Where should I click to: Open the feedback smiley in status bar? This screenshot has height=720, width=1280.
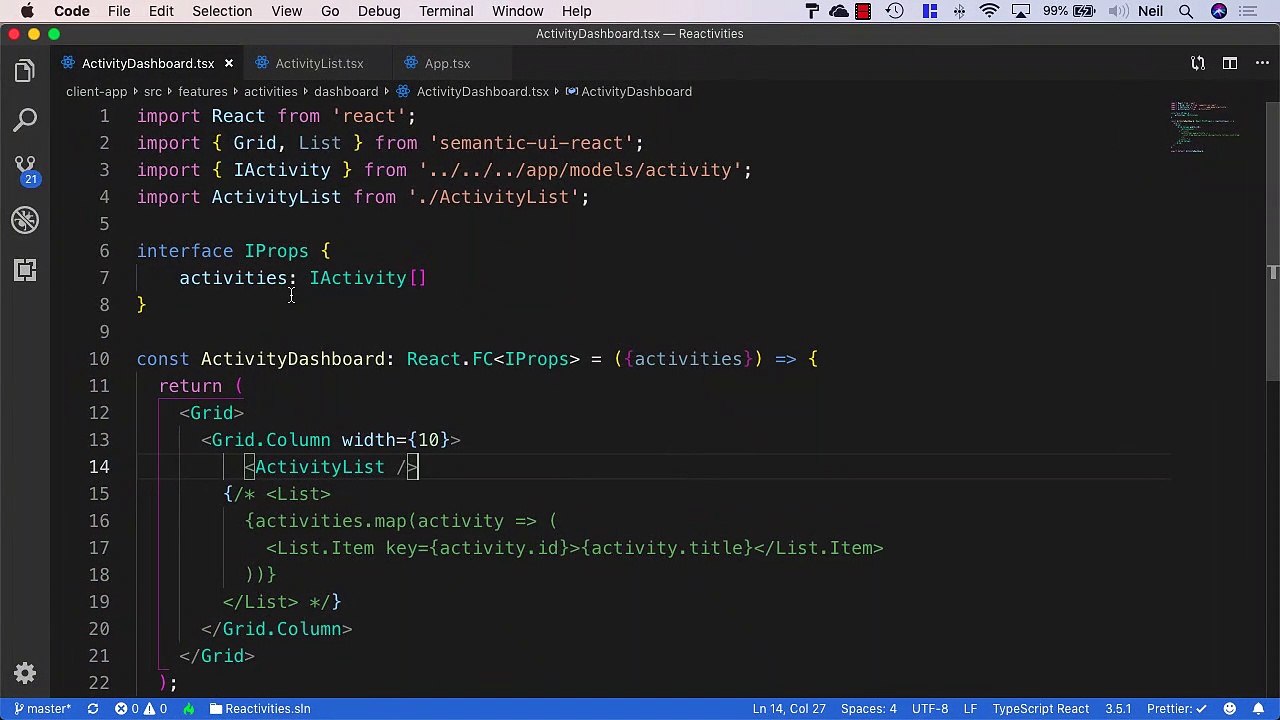(x=1230, y=709)
